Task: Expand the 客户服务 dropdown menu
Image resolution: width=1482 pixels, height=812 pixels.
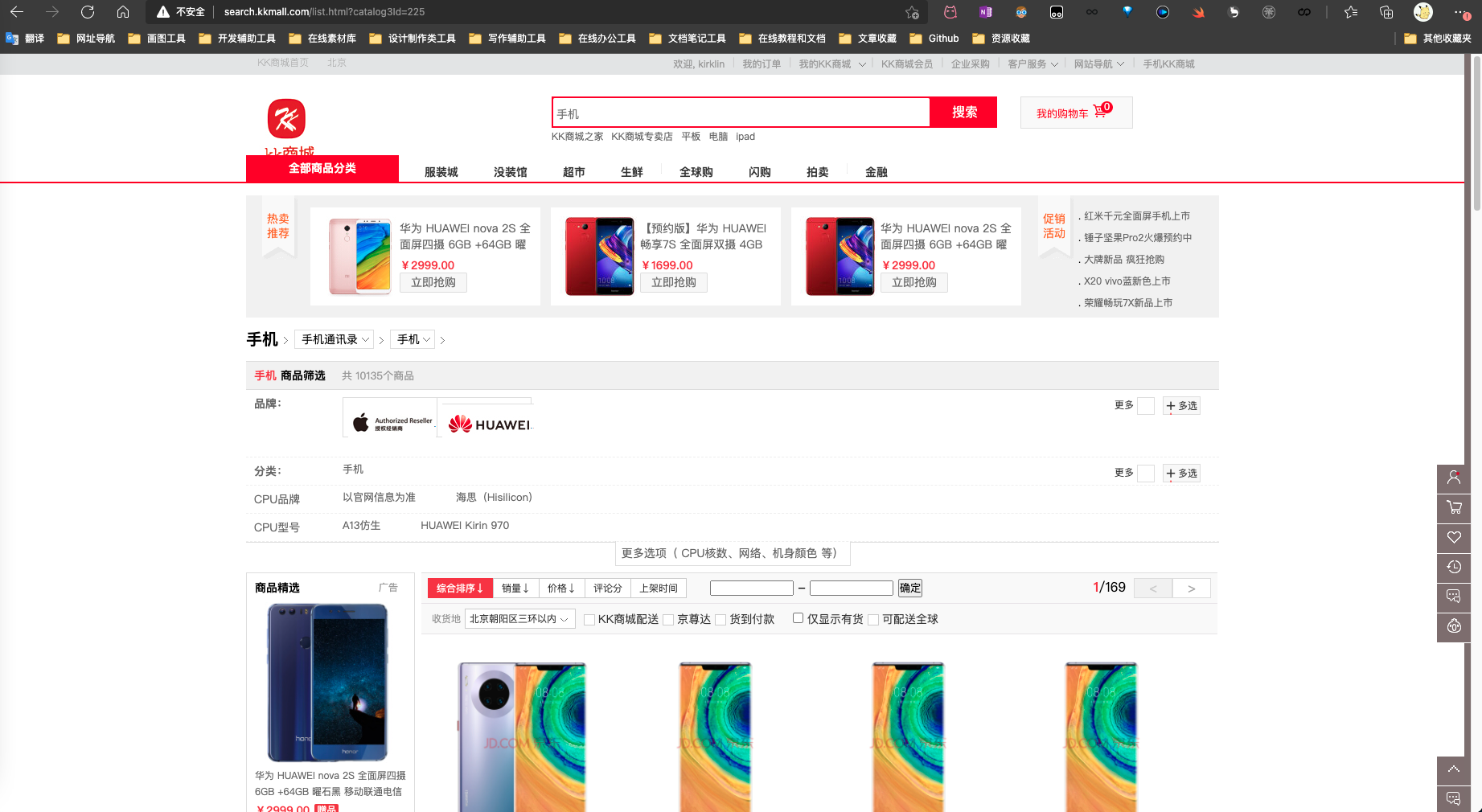Action: point(1033,64)
